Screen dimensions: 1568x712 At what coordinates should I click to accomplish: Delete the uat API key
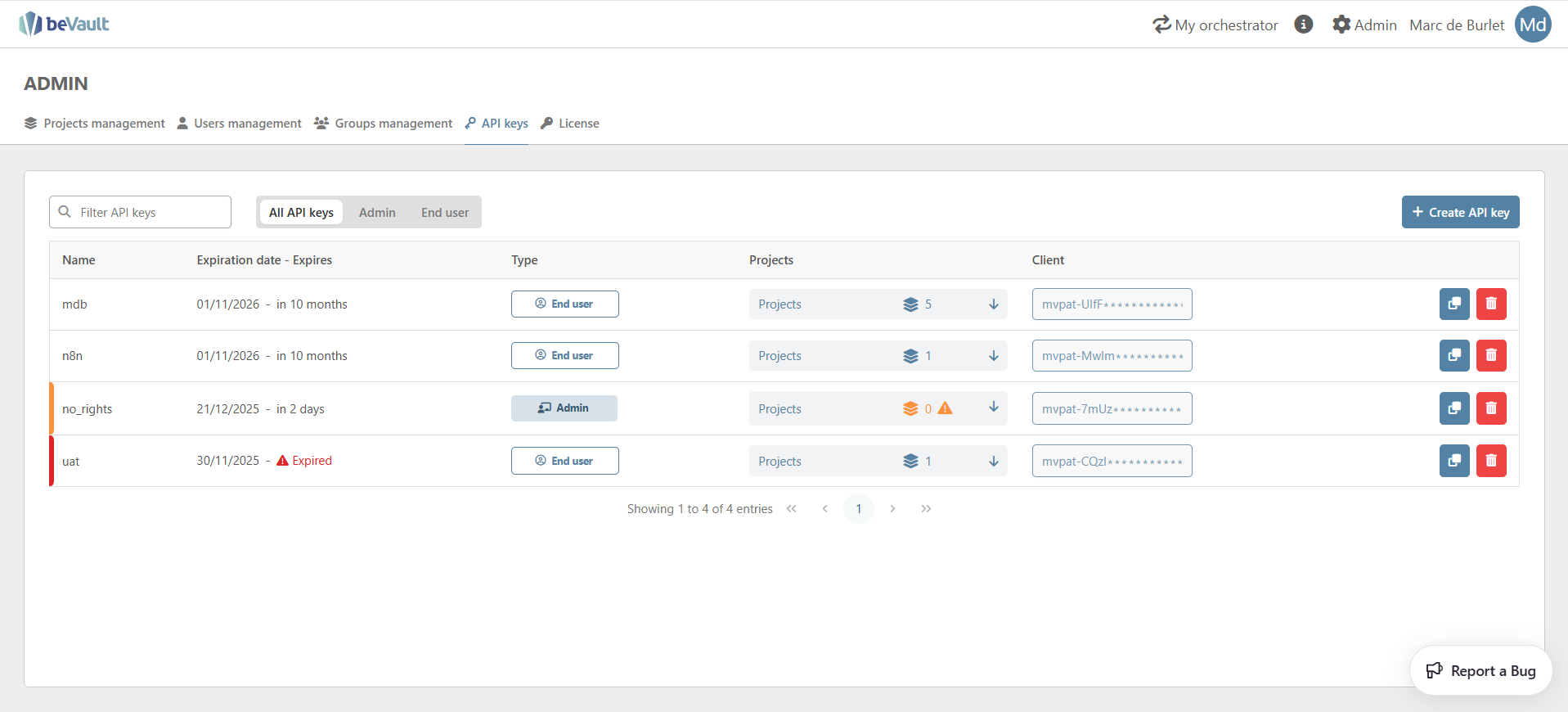[x=1490, y=461]
